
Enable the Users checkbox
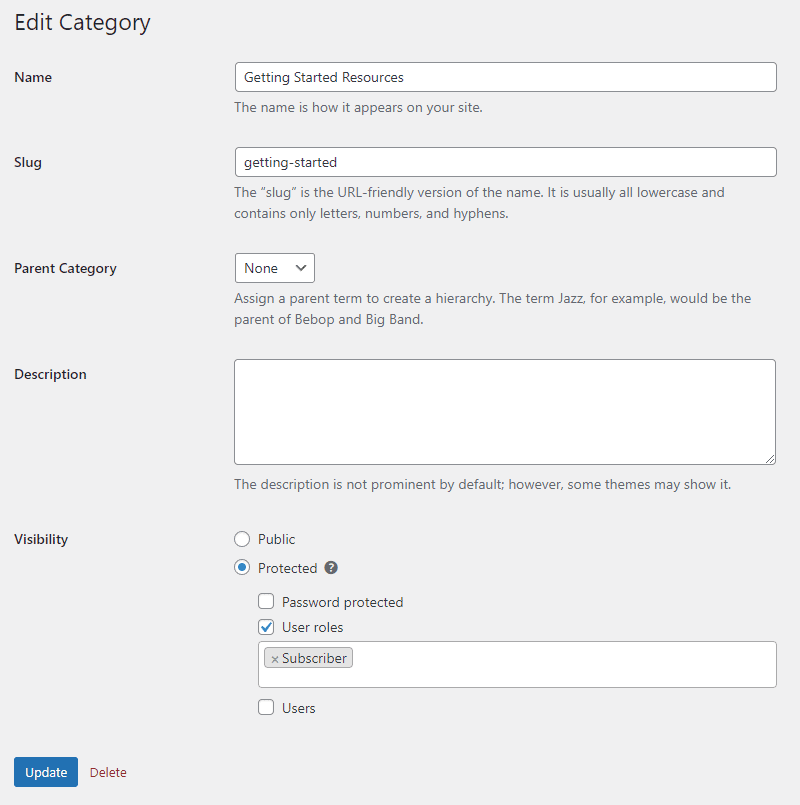tap(266, 707)
